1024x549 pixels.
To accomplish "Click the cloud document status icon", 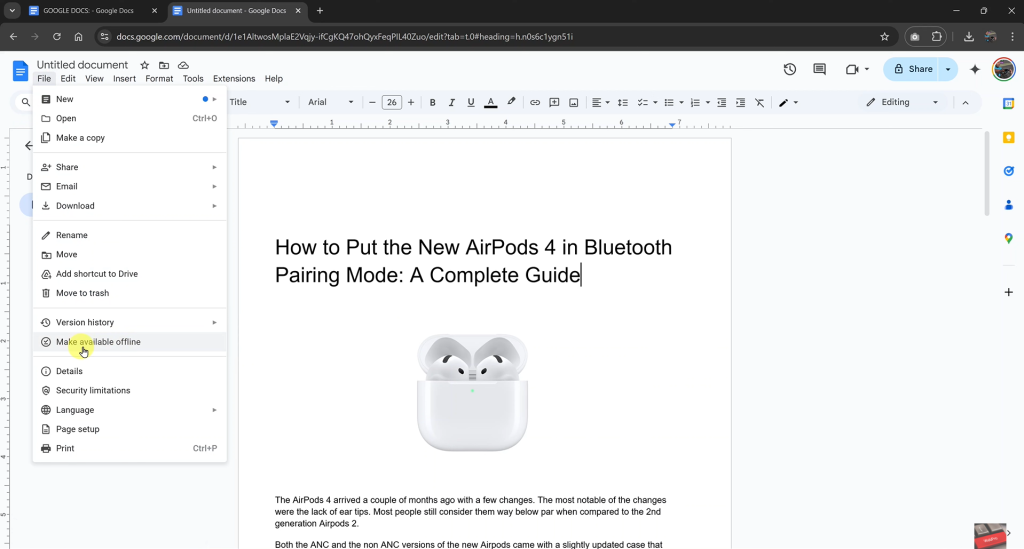I will [x=184, y=65].
